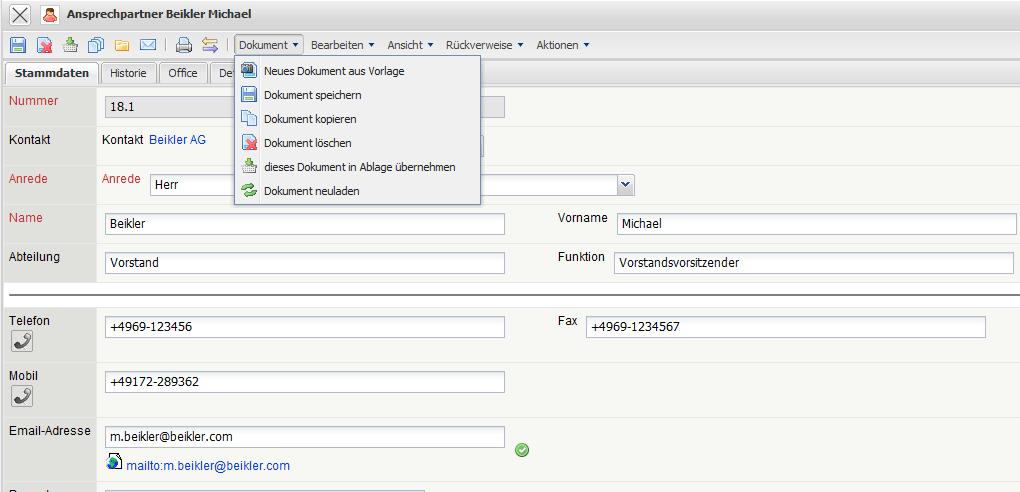The image size is (1020, 492).
Task: Click the envelope mail toolbar icon
Action: [148, 45]
